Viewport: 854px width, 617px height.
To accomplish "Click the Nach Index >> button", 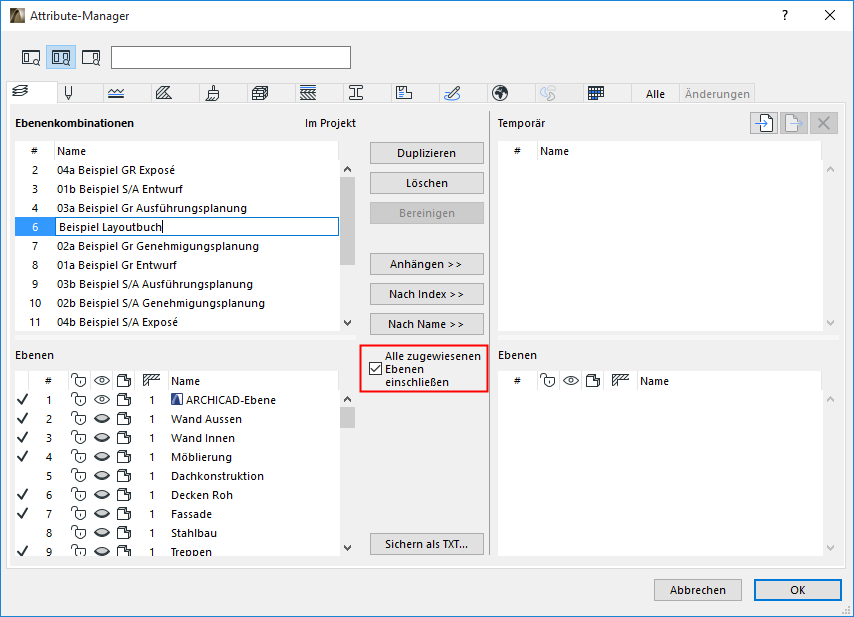I will (426, 294).
